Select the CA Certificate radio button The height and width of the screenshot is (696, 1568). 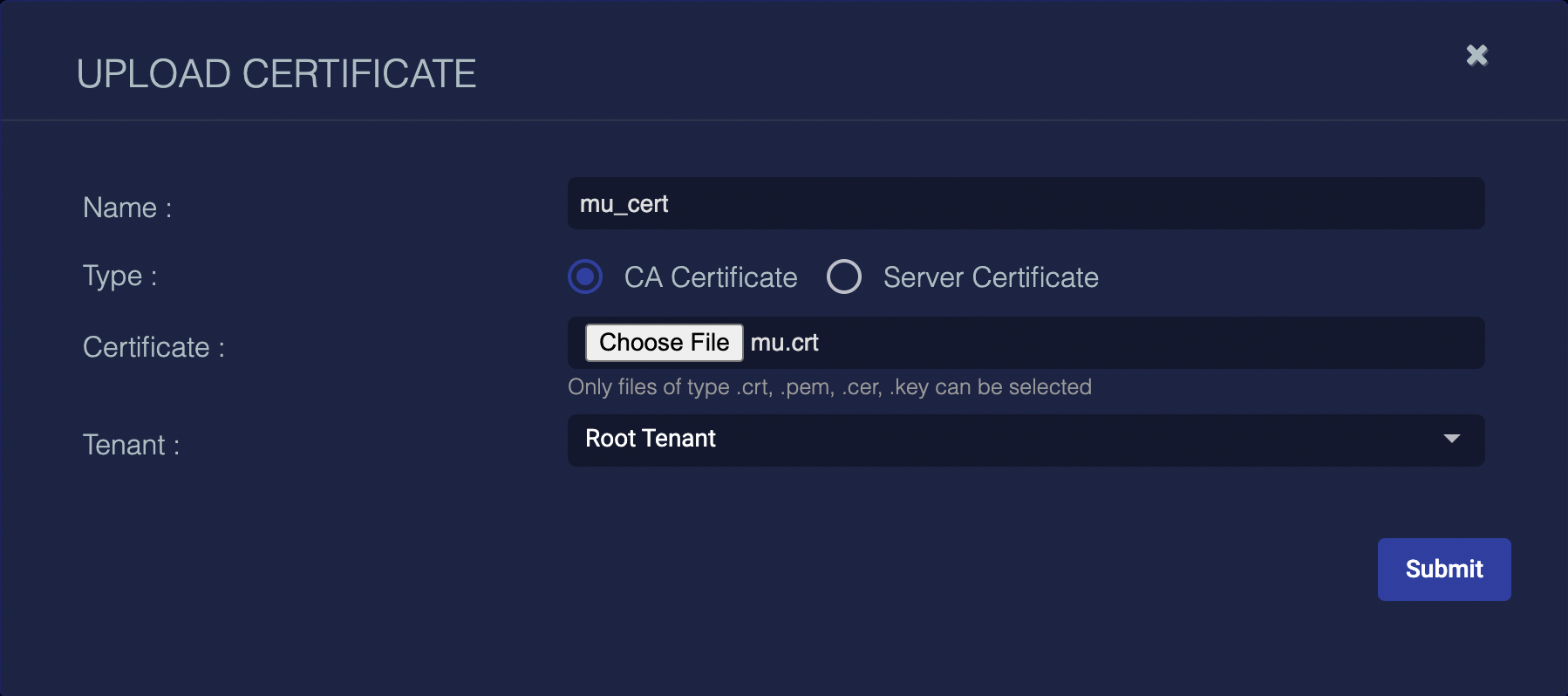[x=585, y=277]
